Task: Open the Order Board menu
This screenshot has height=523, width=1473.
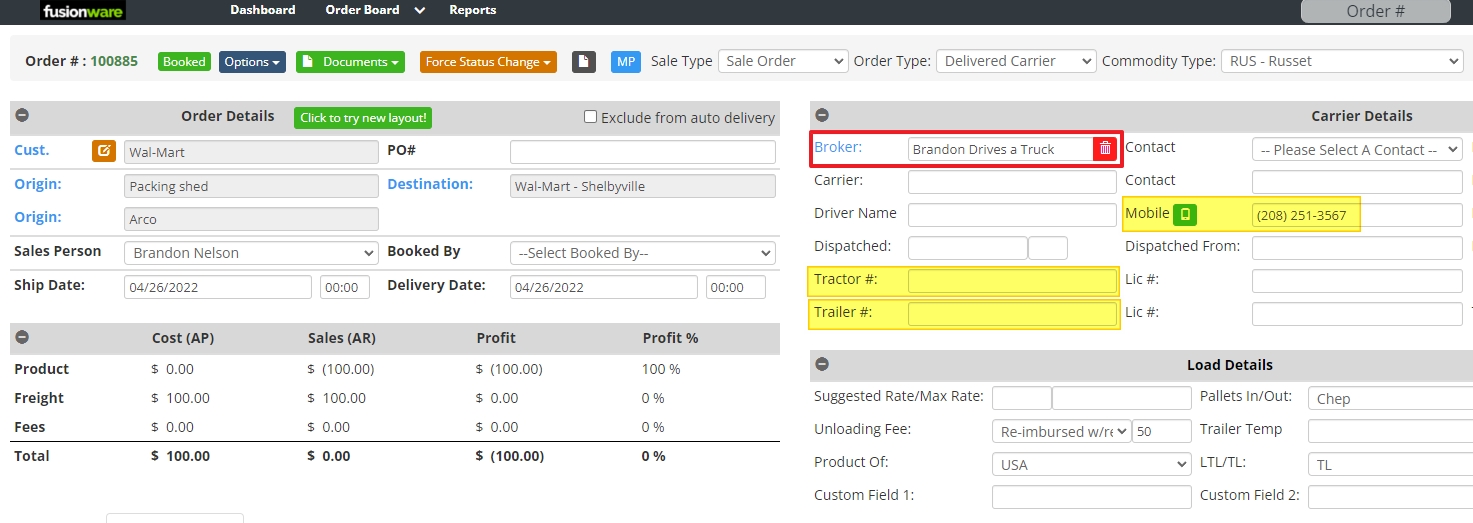Action: pyautogui.click(x=374, y=10)
